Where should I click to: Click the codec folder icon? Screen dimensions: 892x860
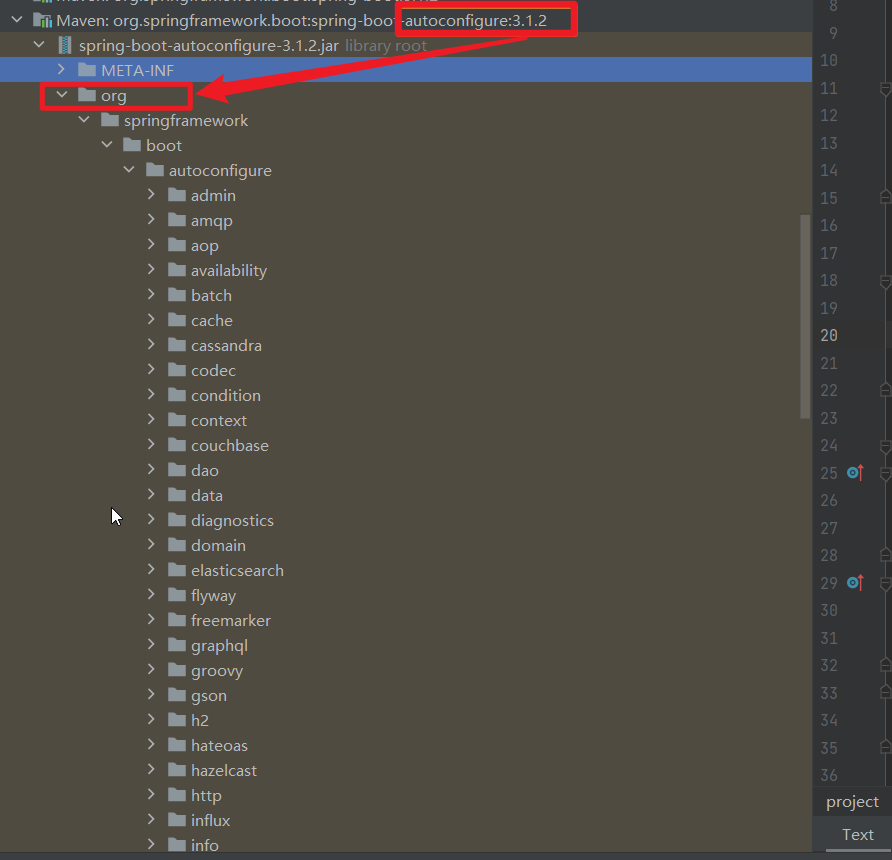pyautogui.click(x=177, y=370)
